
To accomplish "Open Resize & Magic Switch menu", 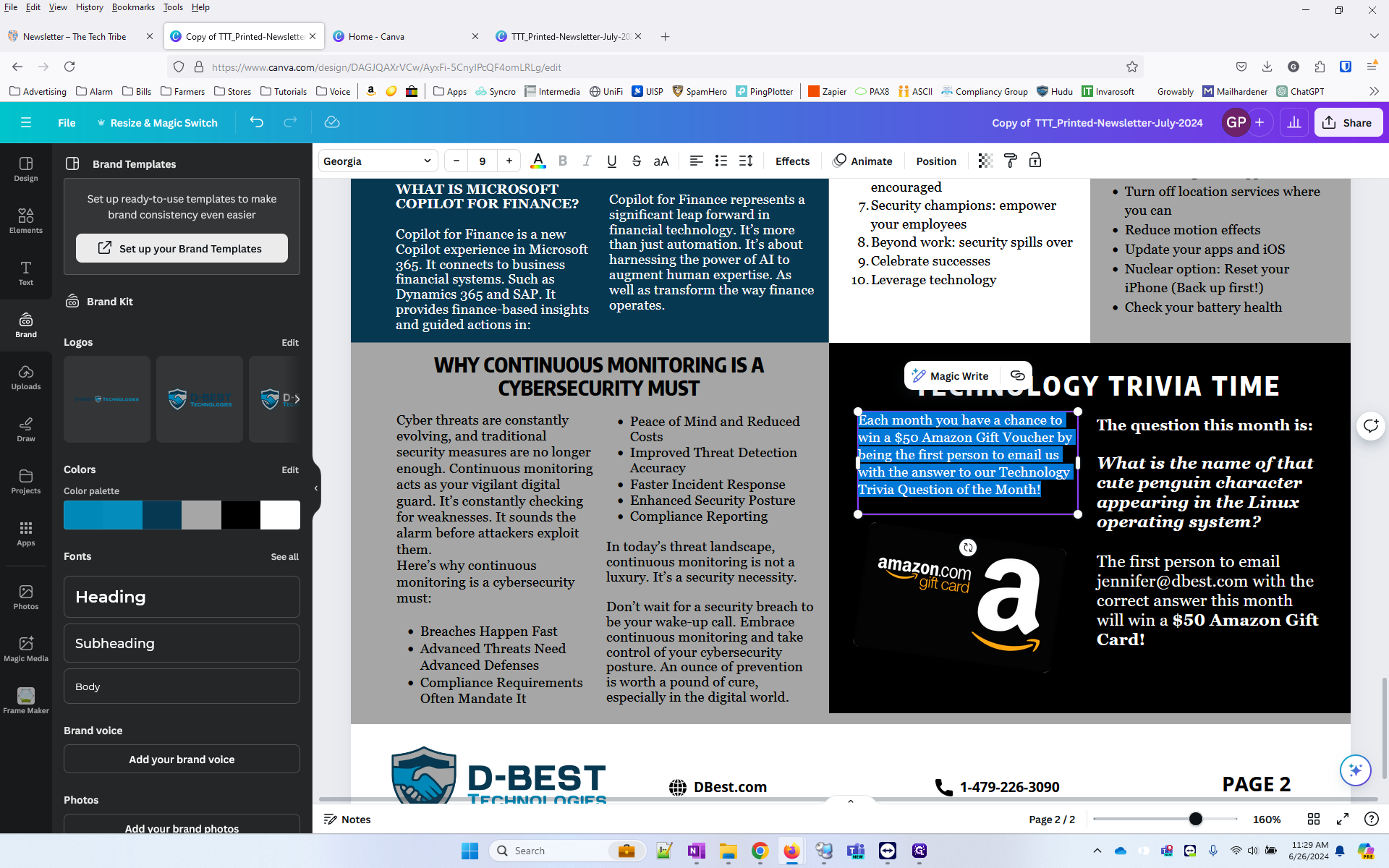I will point(157,122).
